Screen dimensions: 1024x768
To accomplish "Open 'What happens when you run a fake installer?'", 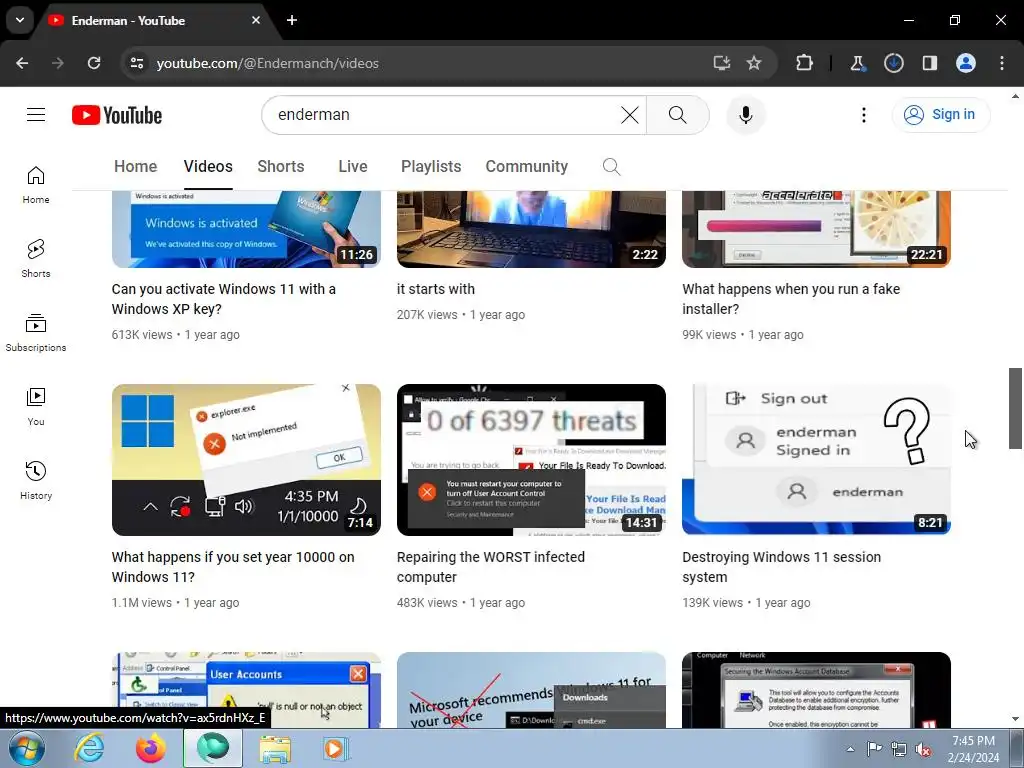I will tap(791, 299).
